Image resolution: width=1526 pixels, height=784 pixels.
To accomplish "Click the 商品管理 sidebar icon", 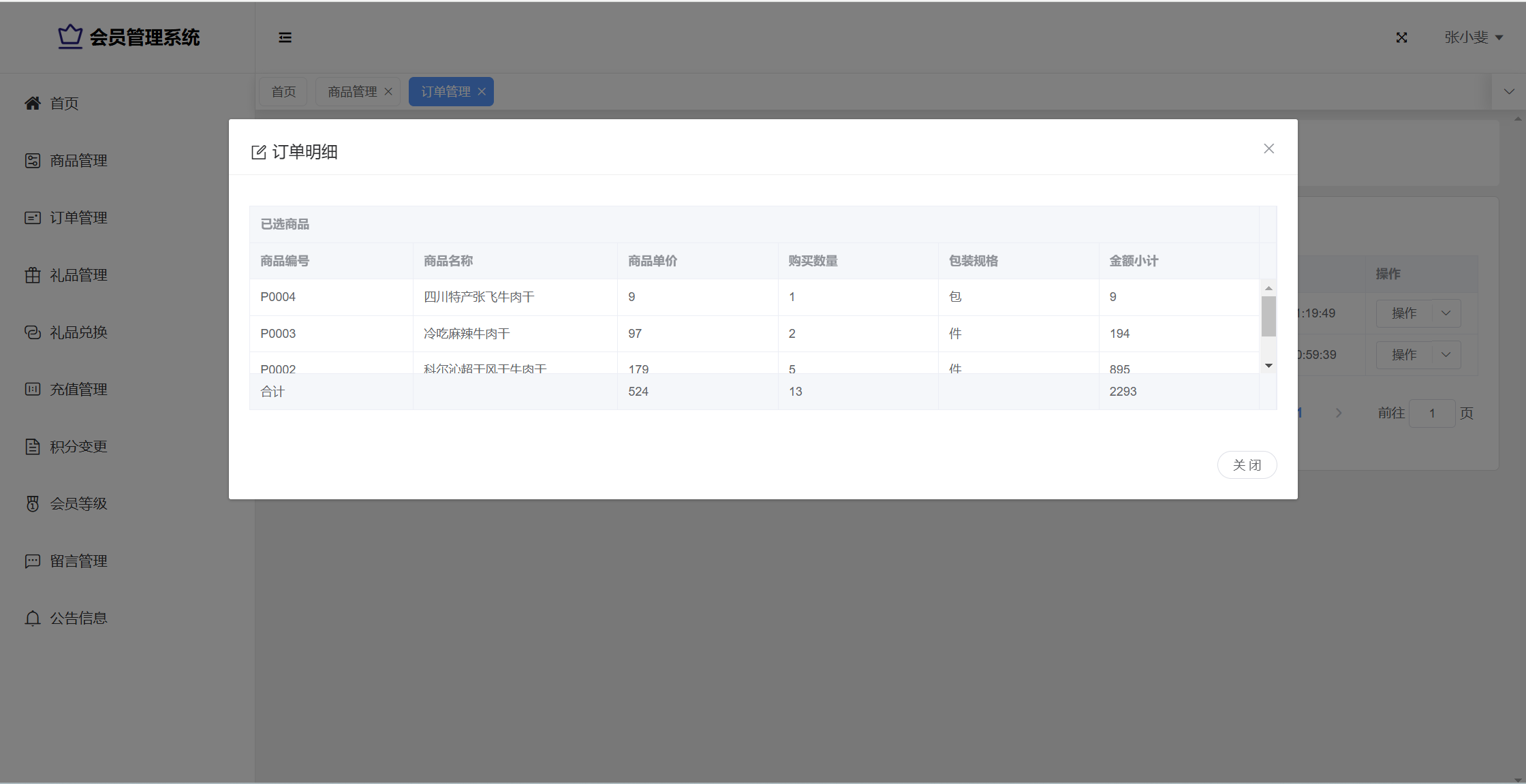I will point(33,161).
